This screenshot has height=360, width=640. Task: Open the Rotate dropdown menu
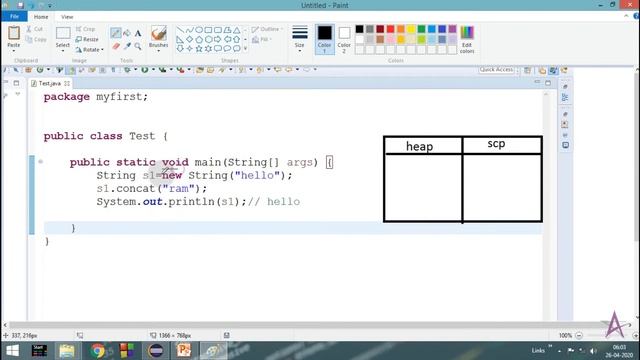tap(89, 50)
